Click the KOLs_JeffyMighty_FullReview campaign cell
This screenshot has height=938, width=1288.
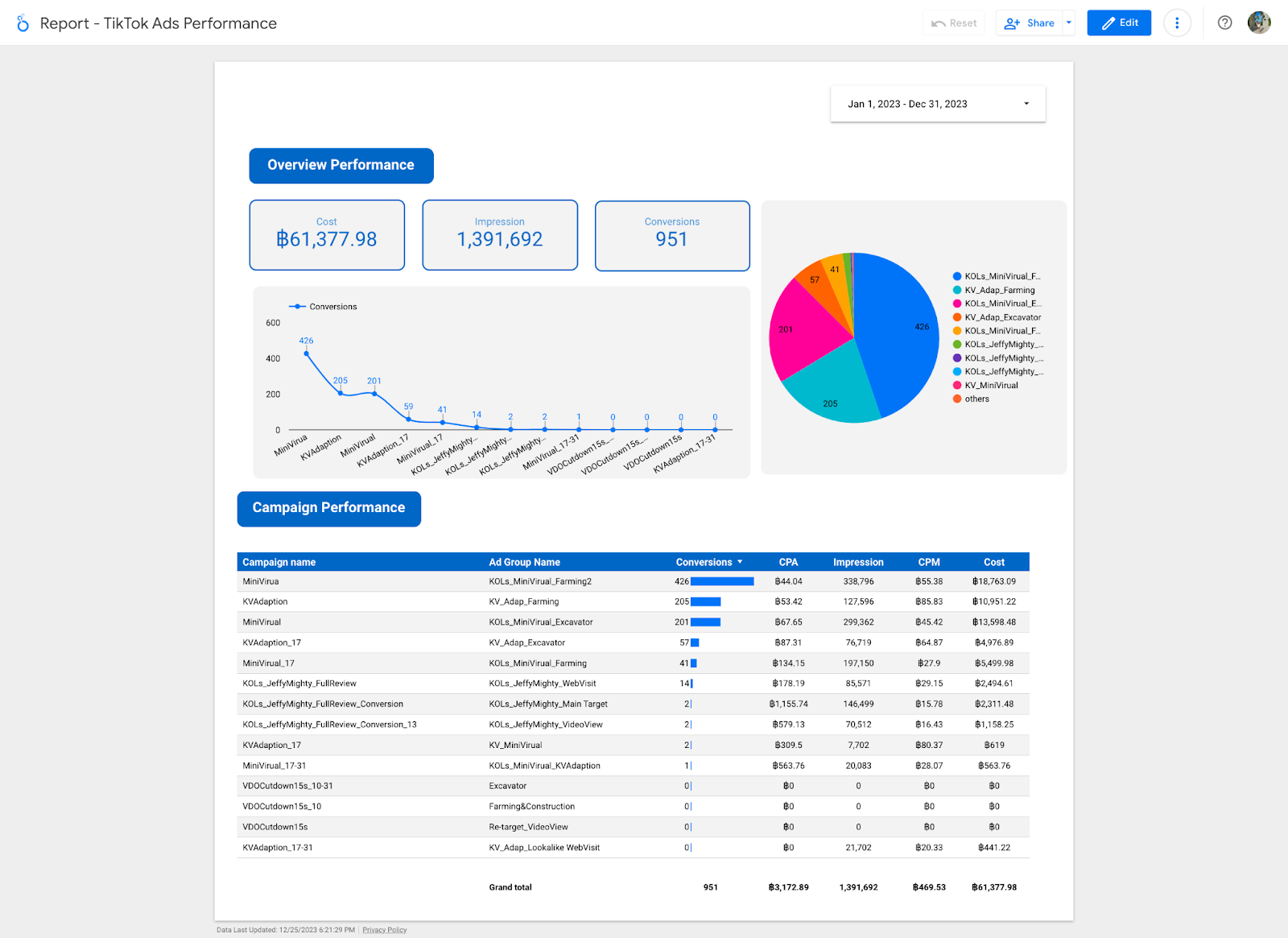click(x=299, y=684)
